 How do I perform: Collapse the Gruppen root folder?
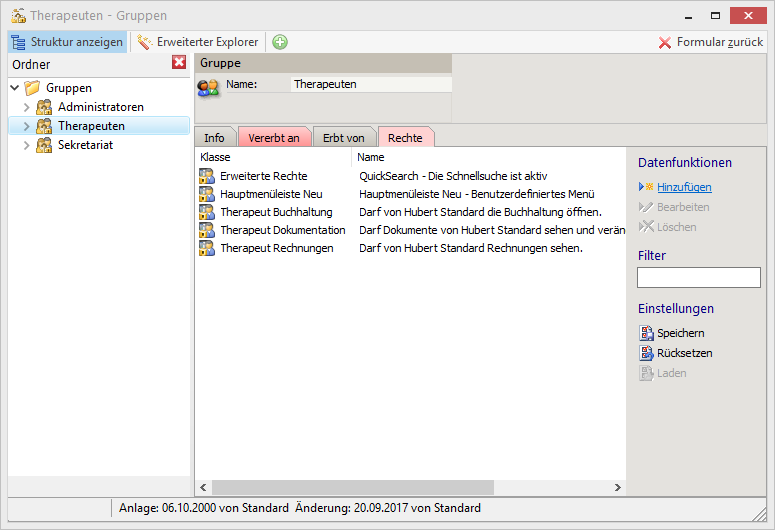point(14,88)
